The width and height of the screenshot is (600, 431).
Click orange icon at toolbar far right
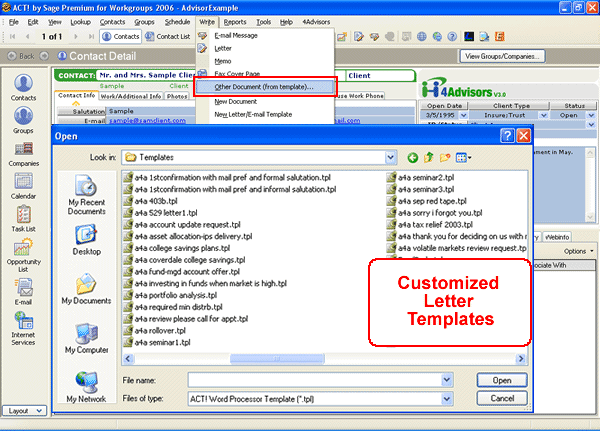click(500, 36)
